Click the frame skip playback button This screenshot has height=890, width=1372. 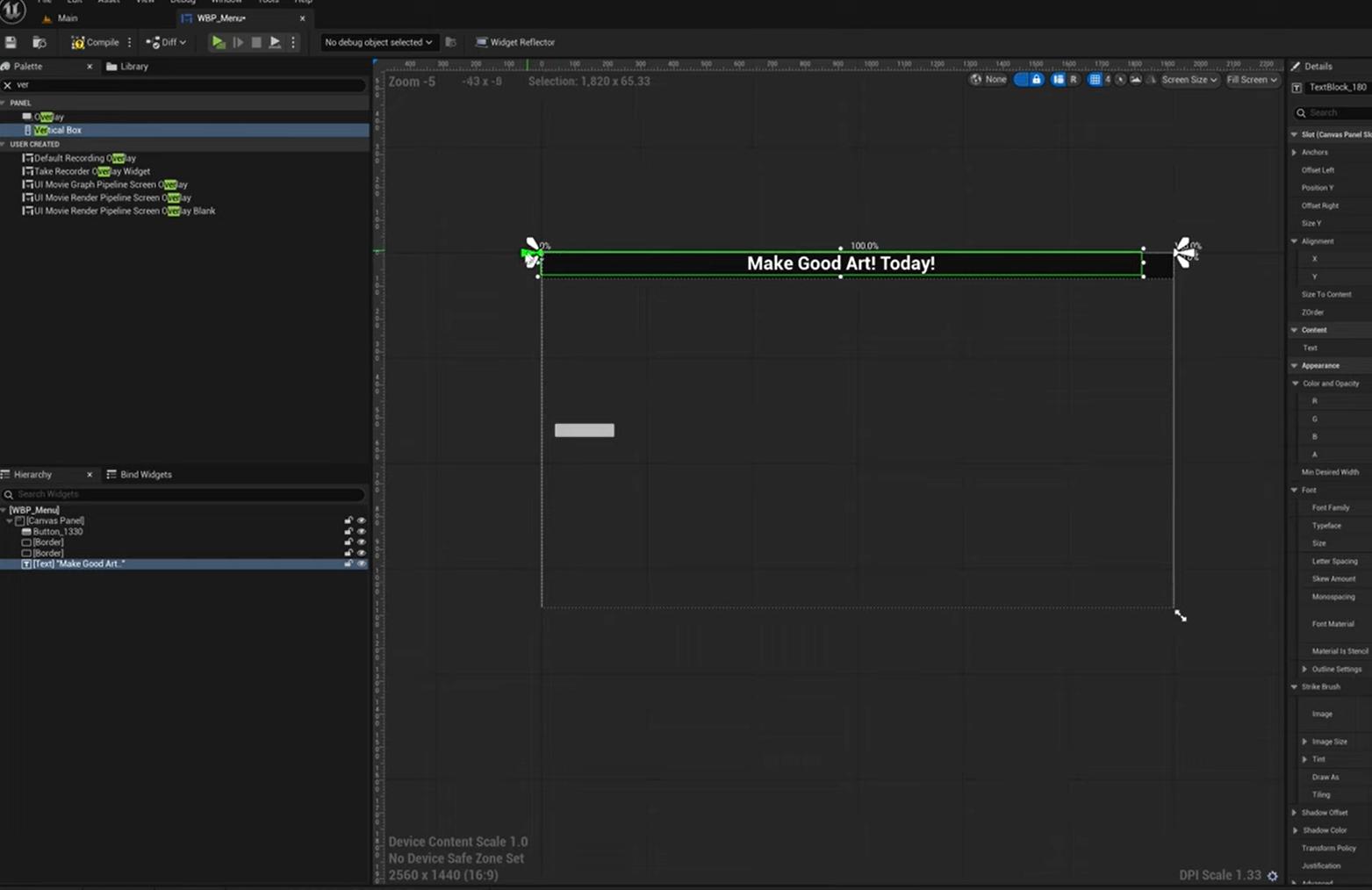click(237, 42)
